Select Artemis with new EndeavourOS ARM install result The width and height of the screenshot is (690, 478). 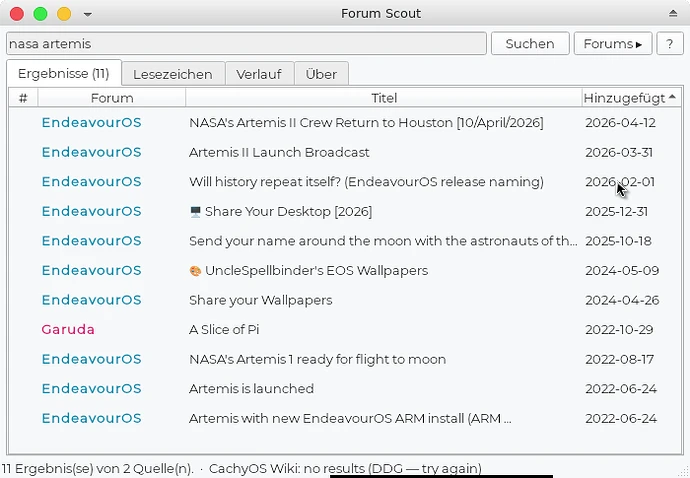coord(345,418)
